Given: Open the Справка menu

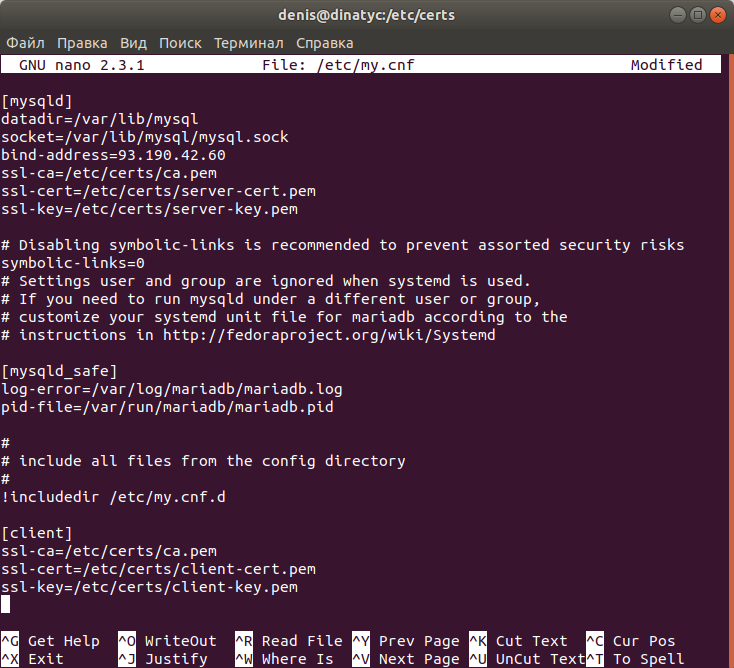Looking at the screenshot, I should tap(324, 43).
